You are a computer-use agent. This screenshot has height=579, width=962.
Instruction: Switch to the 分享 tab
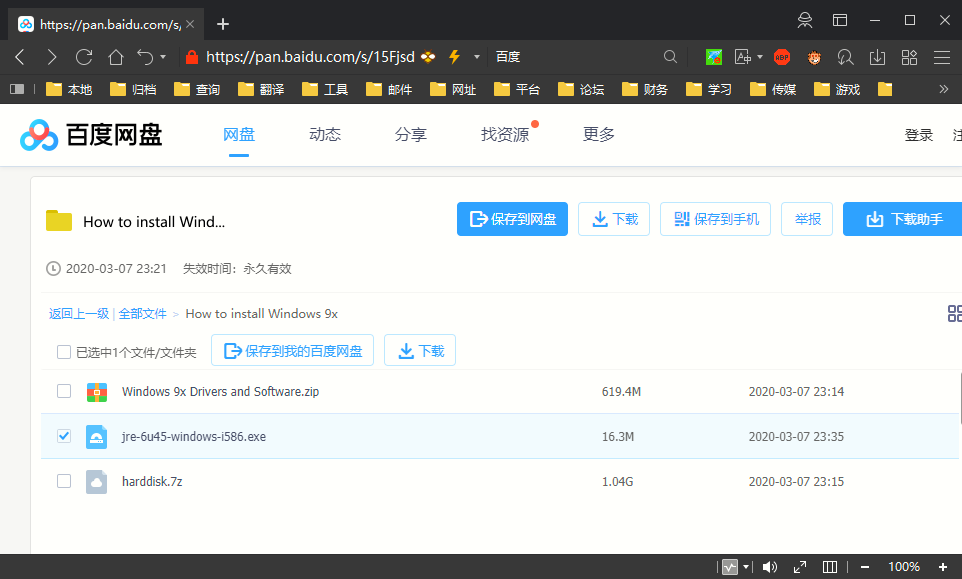[410, 134]
